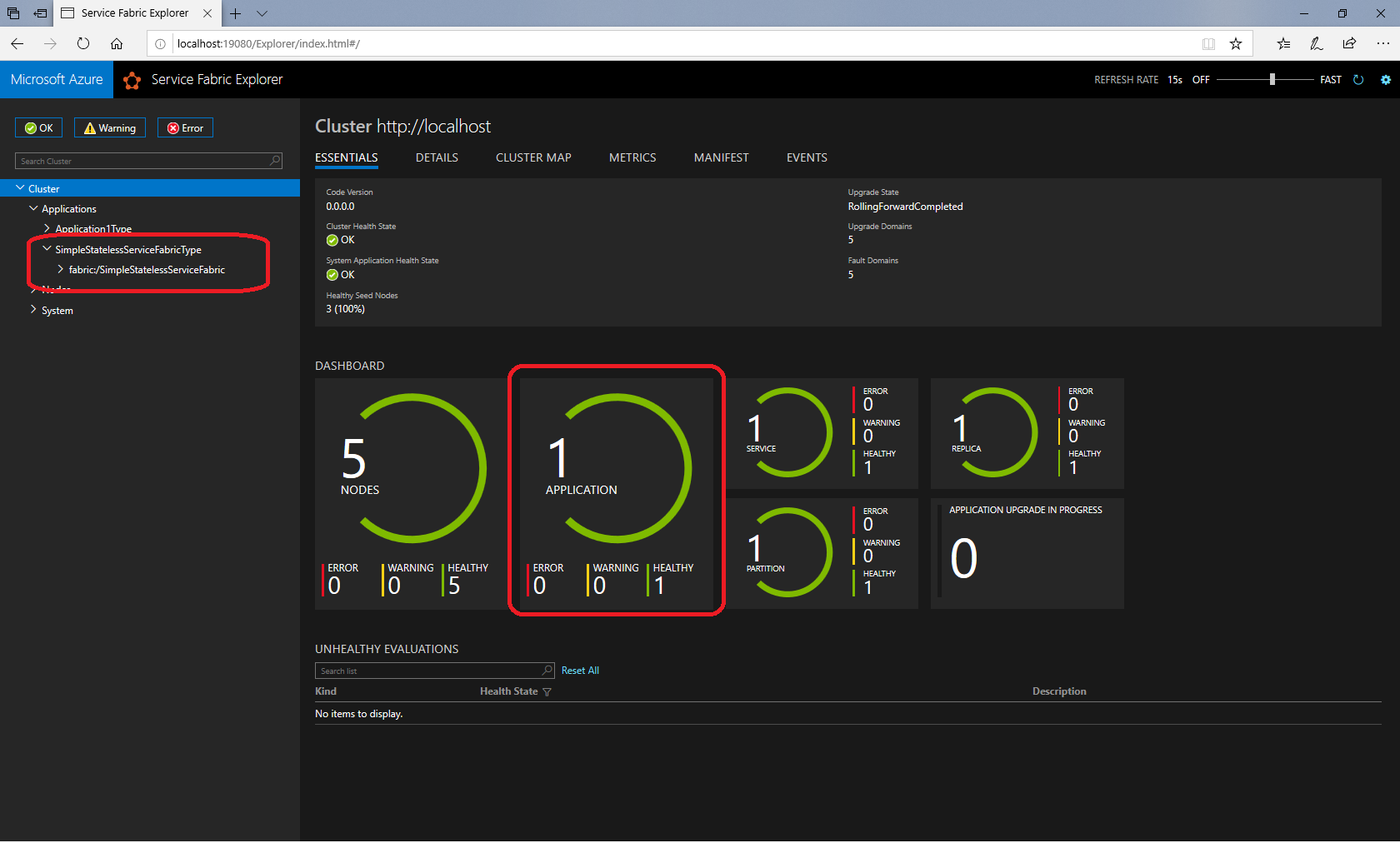Open Reading view icon in address bar
Image resolution: width=1400 pixels, height=843 pixels.
tap(1208, 43)
